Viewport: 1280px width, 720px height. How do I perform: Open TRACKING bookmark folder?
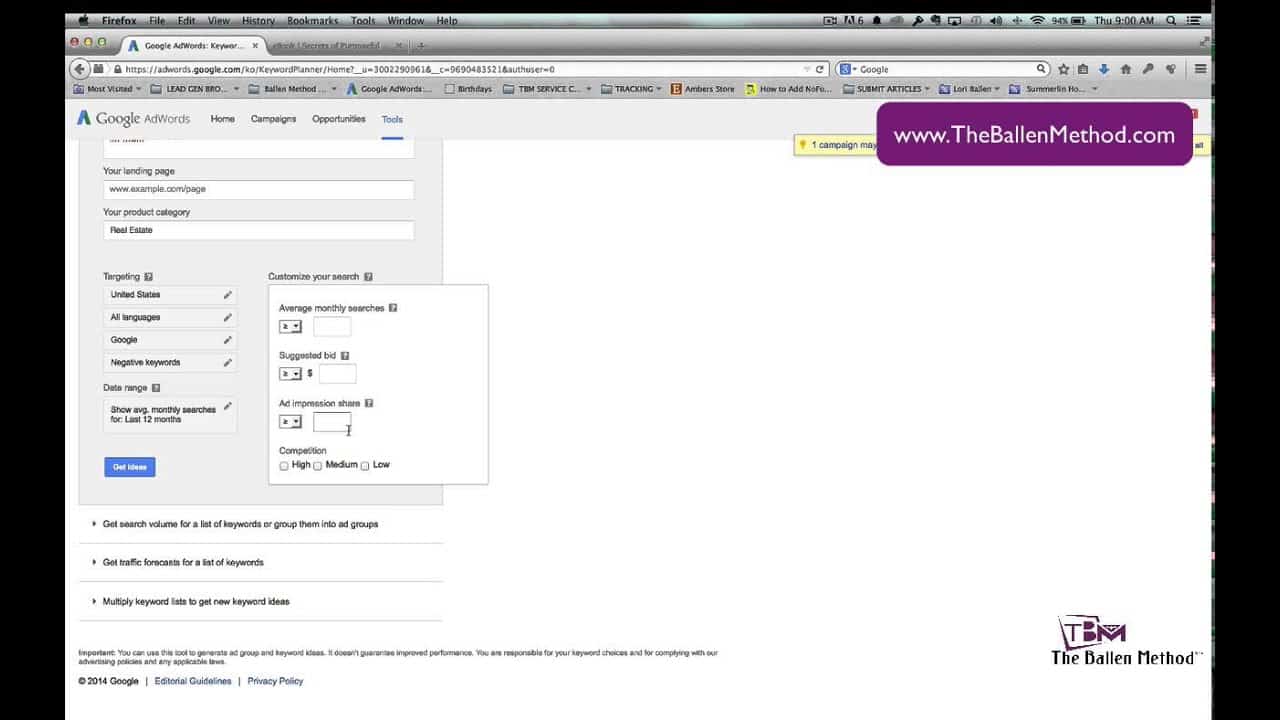click(x=633, y=89)
